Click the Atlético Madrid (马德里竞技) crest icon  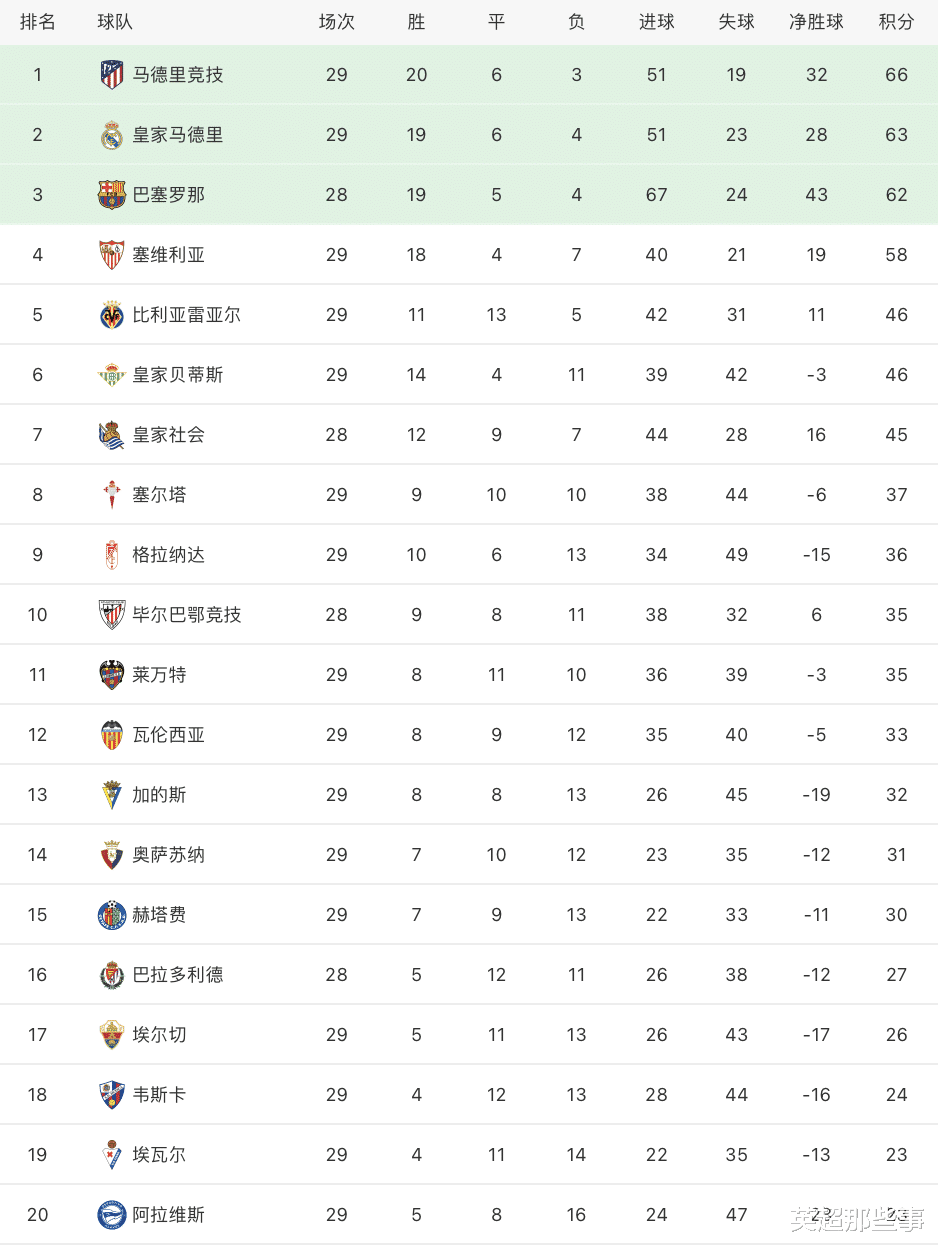tap(112, 75)
